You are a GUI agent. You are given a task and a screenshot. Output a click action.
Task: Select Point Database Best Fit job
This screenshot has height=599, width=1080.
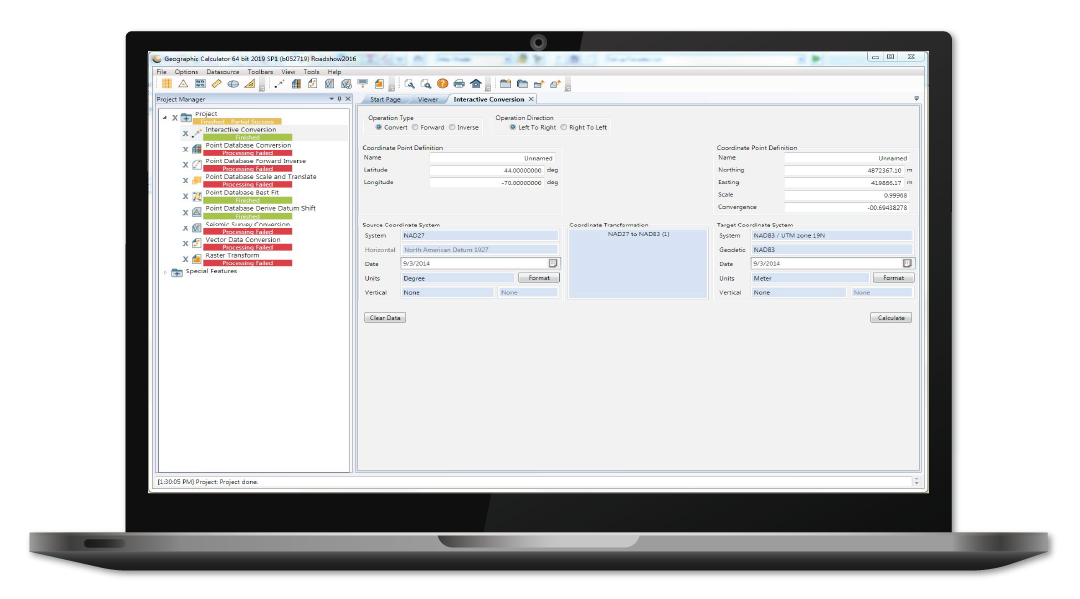point(242,193)
